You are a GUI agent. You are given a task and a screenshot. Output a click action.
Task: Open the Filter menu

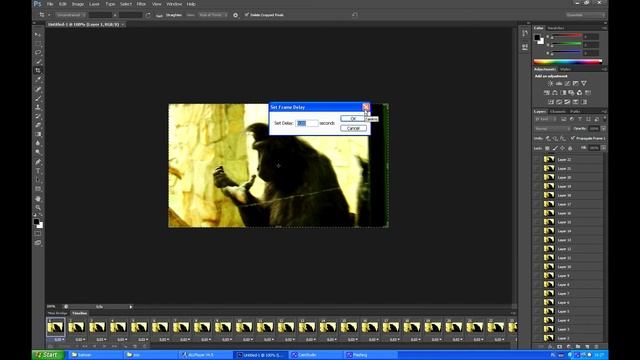point(141,4)
